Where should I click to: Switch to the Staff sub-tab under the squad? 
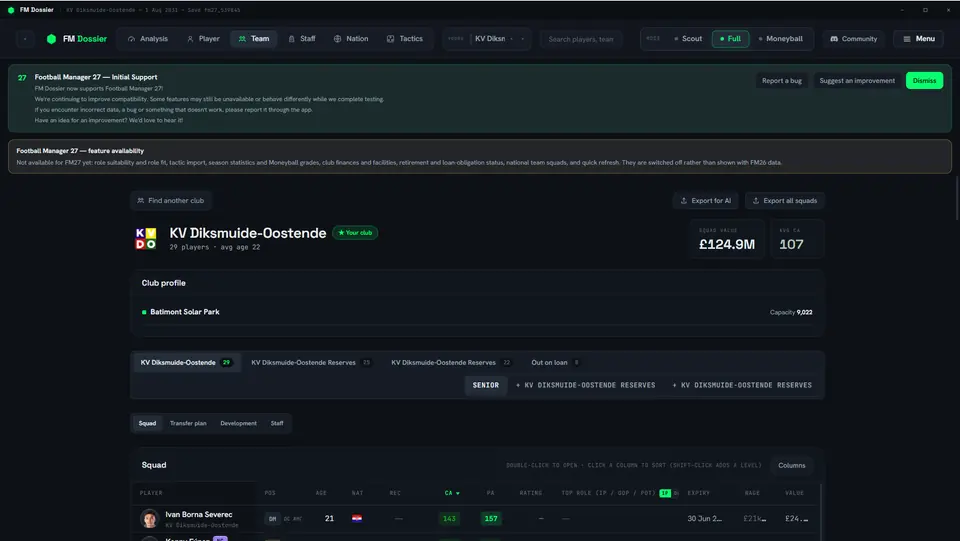click(x=277, y=423)
